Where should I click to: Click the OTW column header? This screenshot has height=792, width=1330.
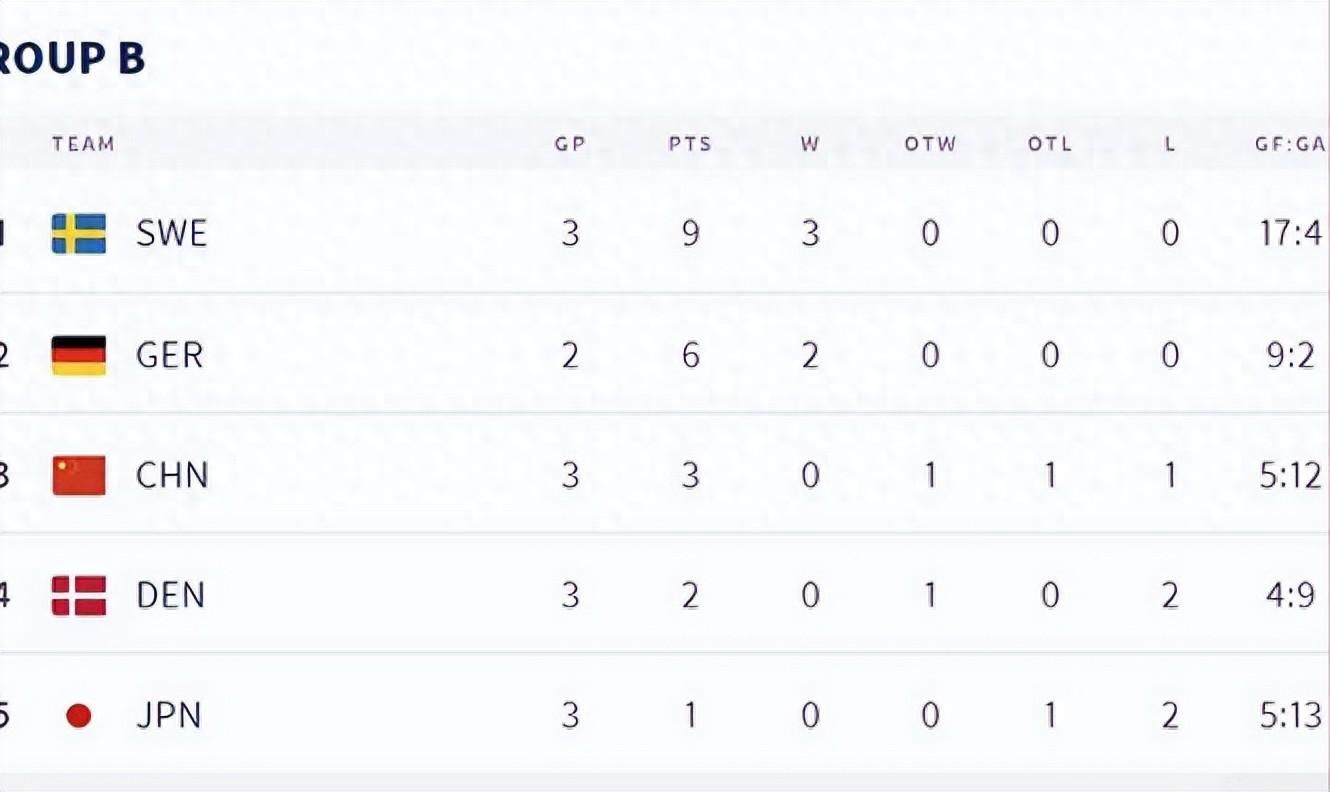click(x=931, y=144)
